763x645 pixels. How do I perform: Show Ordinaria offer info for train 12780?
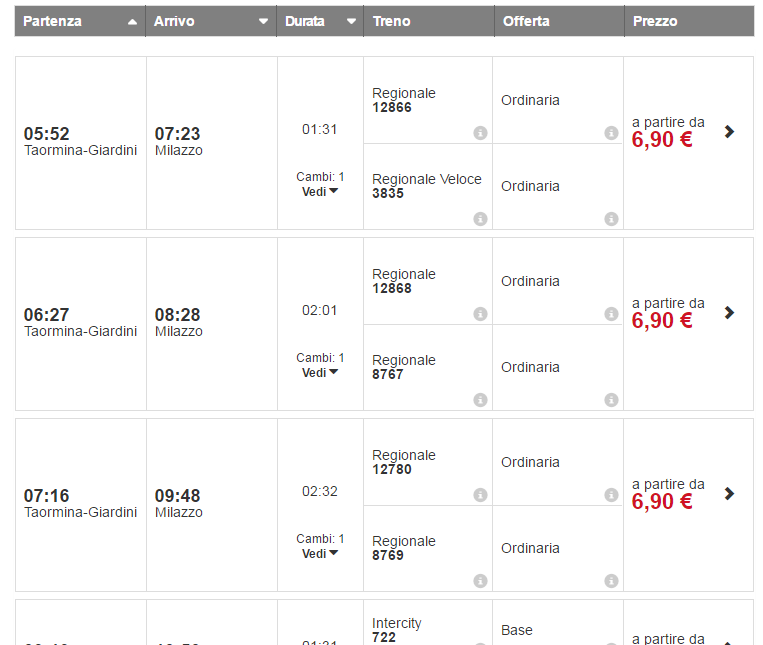[611, 495]
